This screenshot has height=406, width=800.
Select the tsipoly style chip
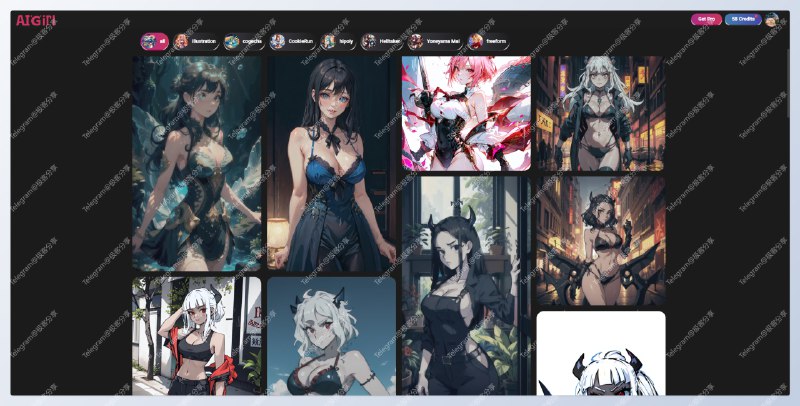pyautogui.click(x=338, y=41)
